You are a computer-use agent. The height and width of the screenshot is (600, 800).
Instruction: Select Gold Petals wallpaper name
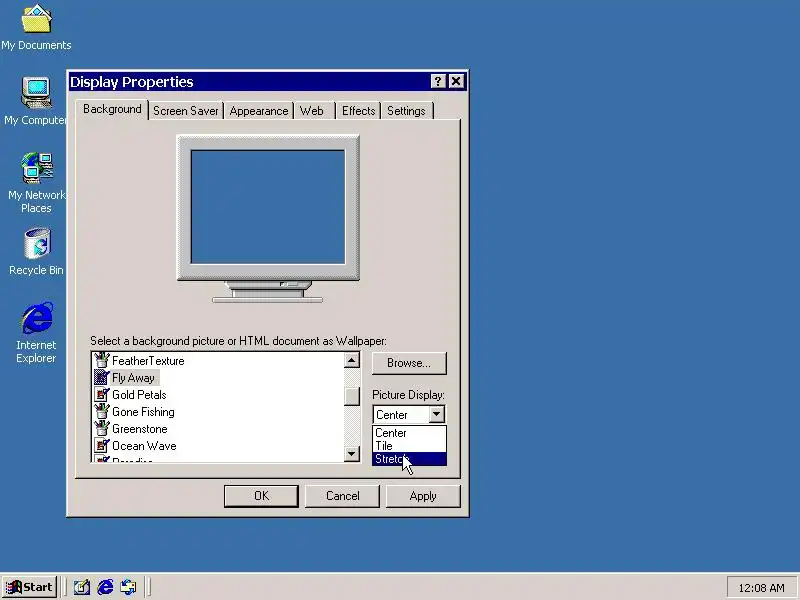pyautogui.click(x=139, y=395)
